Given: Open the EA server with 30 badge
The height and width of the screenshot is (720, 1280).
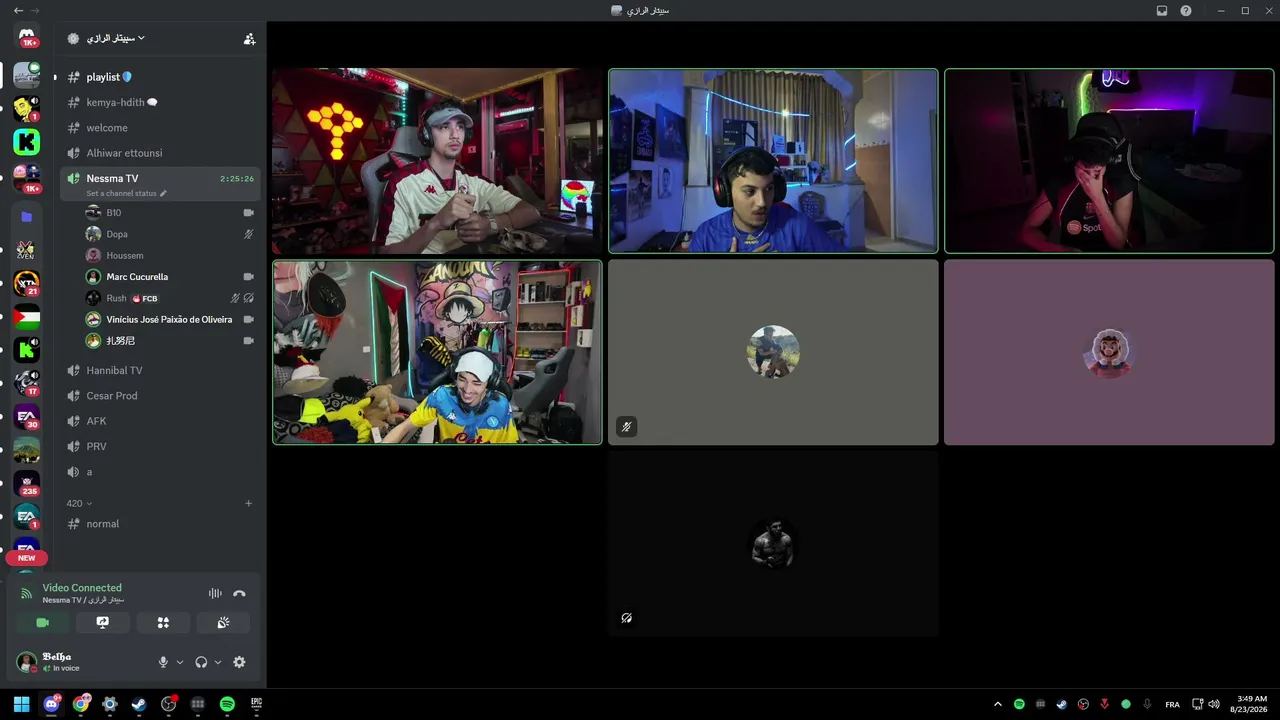Looking at the screenshot, I should point(27,417).
